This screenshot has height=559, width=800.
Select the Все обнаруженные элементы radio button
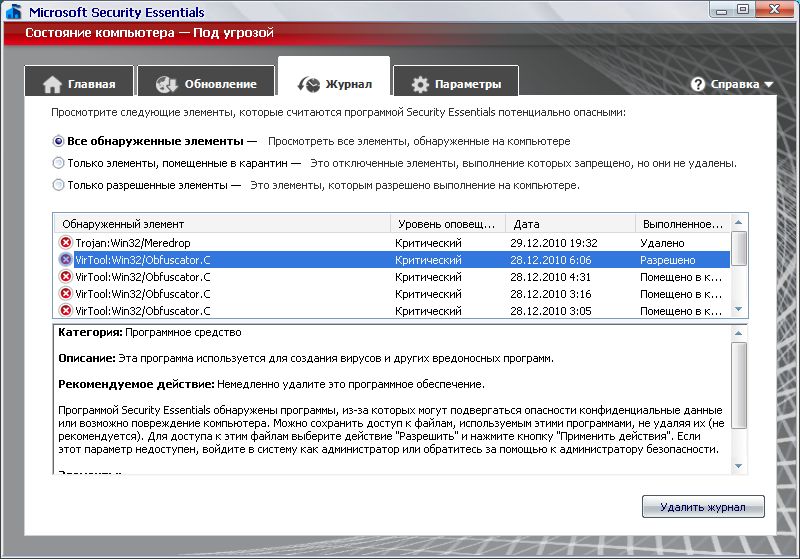coord(59,141)
